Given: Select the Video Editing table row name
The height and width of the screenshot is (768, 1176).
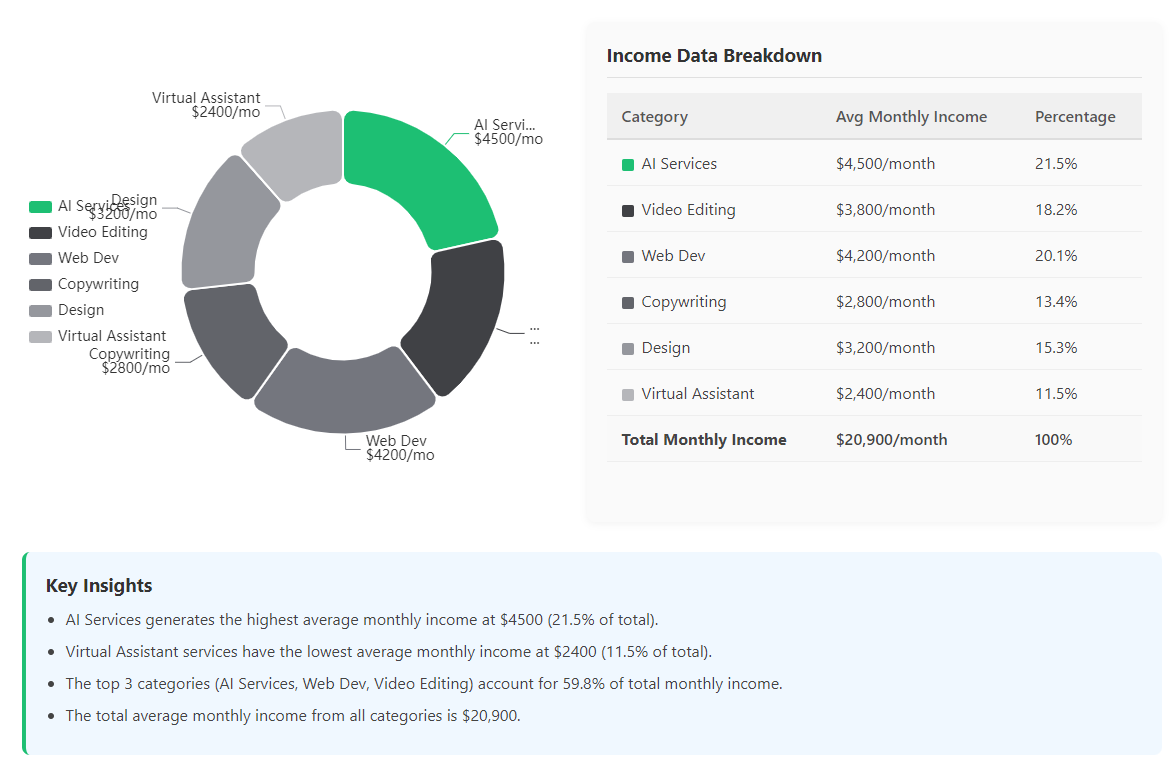Looking at the screenshot, I should pyautogui.click(x=688, y=210).
